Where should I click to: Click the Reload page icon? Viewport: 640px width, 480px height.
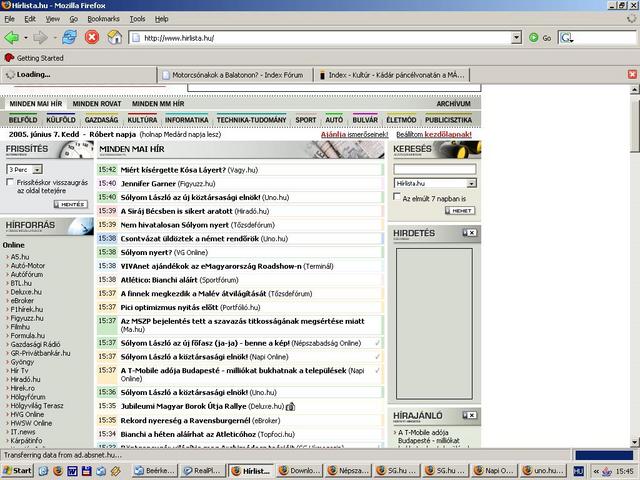[x=70, y=38]
